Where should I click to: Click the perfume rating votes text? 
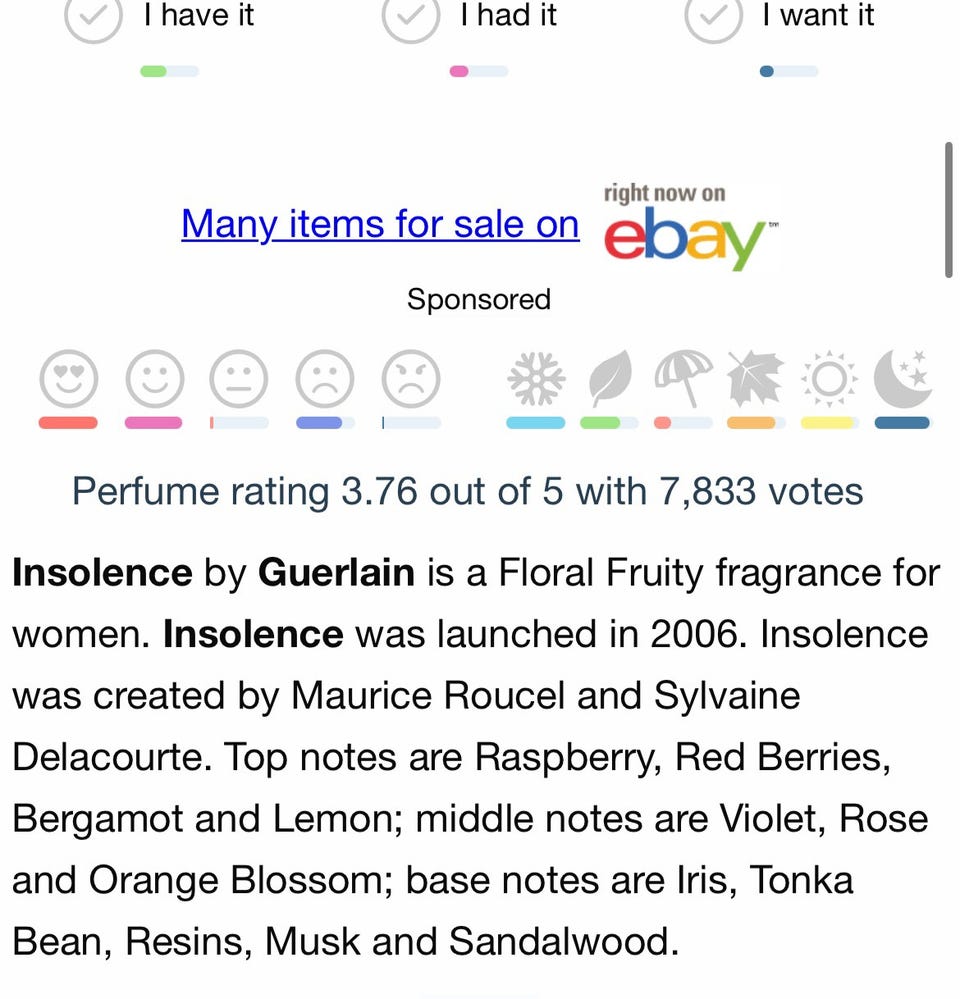(467, 492)
